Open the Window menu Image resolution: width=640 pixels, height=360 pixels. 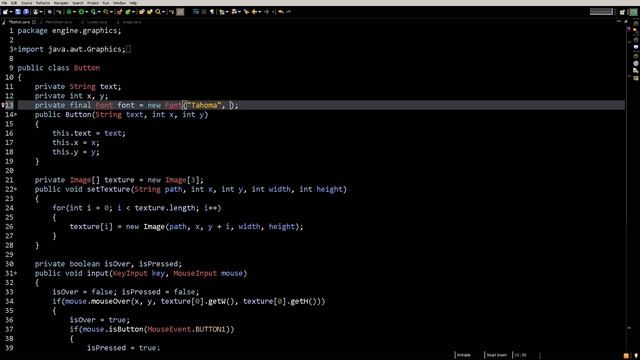[120, 3]
